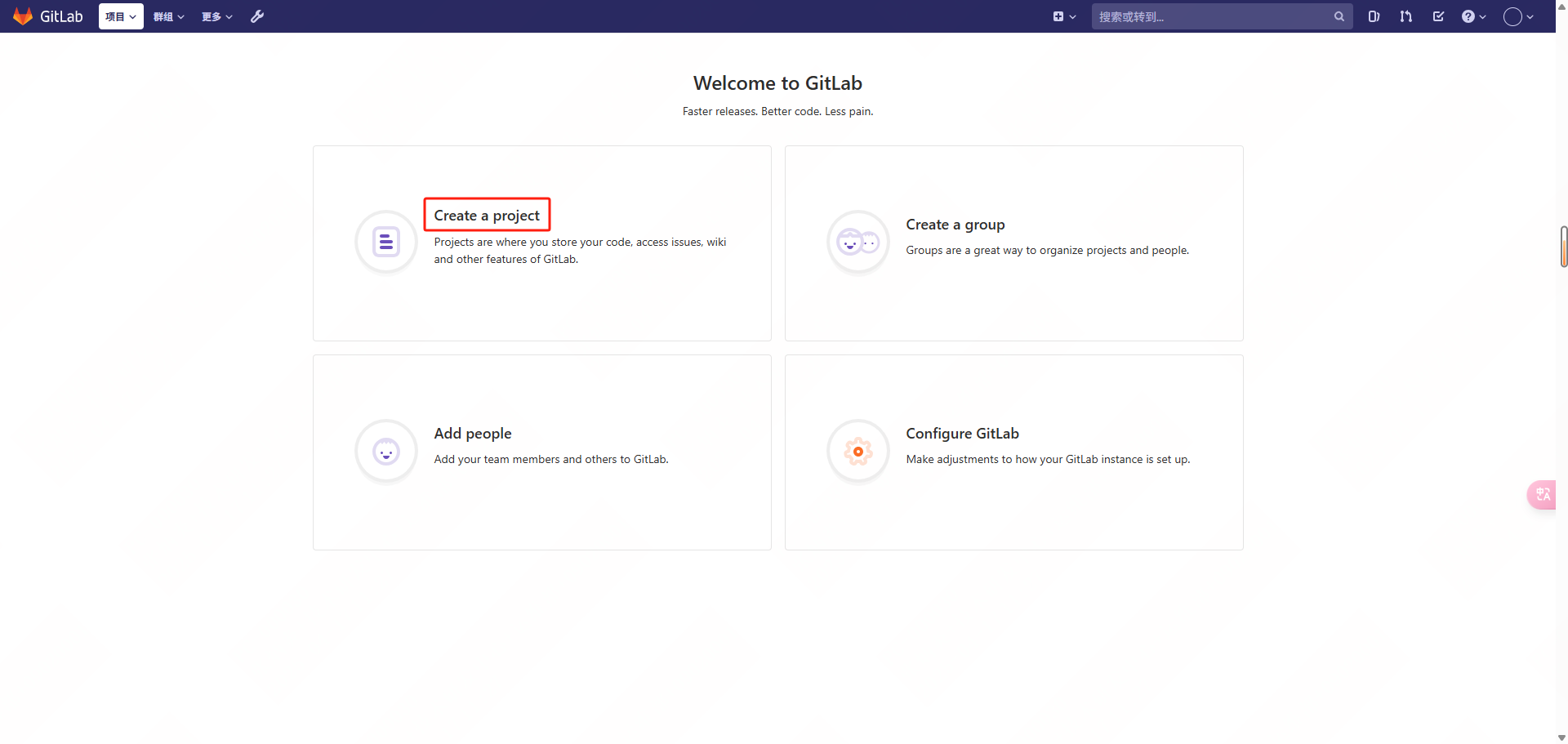Screen dimensions: 1568x744
Task: Click 'Groups are a great way to organize' description
Action: 1047,251
